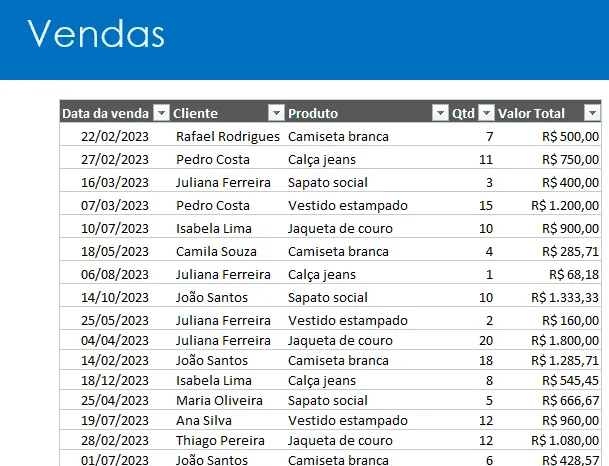Select the date cell 22/02/2023
Image resolution: width=609 pixels, height=466 pixels.
[115, 136]
